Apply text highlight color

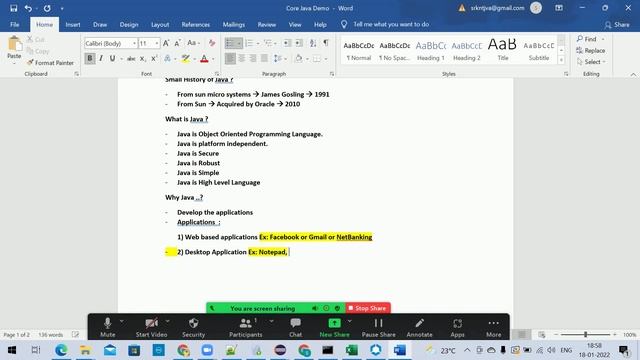coord(186,59)
